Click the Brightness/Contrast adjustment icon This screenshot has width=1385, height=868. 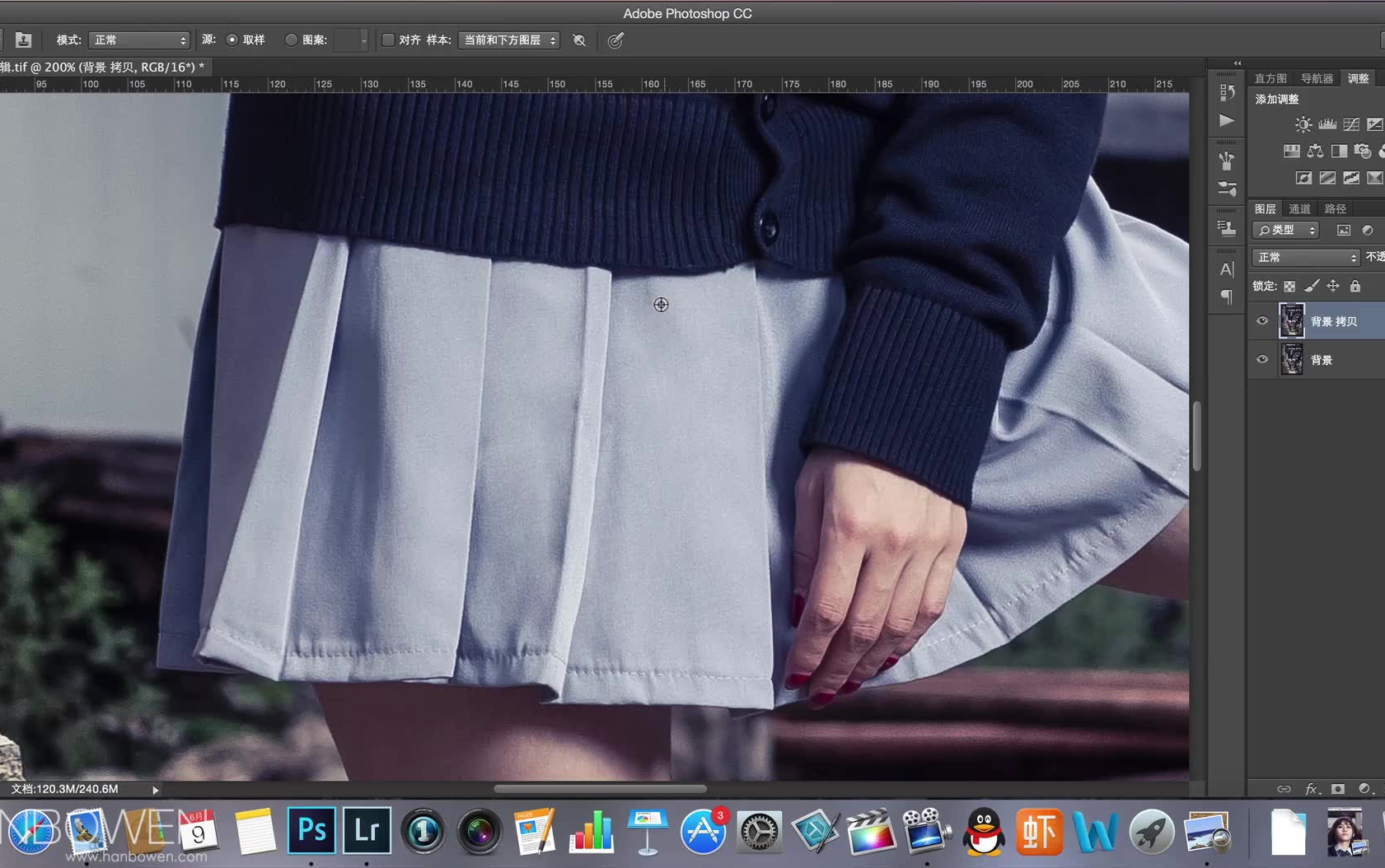coord(1303,124)
